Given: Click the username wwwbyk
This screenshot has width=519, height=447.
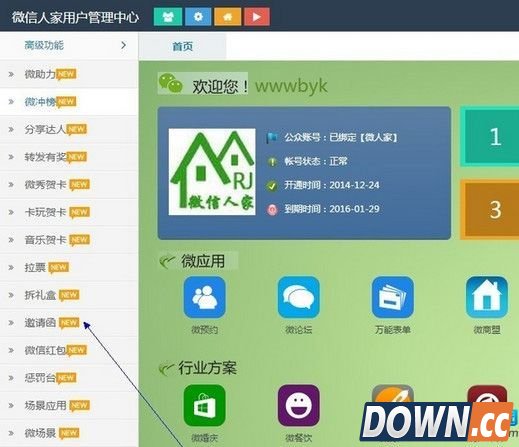Looking at the screenshot, I should pyautogui.click(x=291, y=86).
